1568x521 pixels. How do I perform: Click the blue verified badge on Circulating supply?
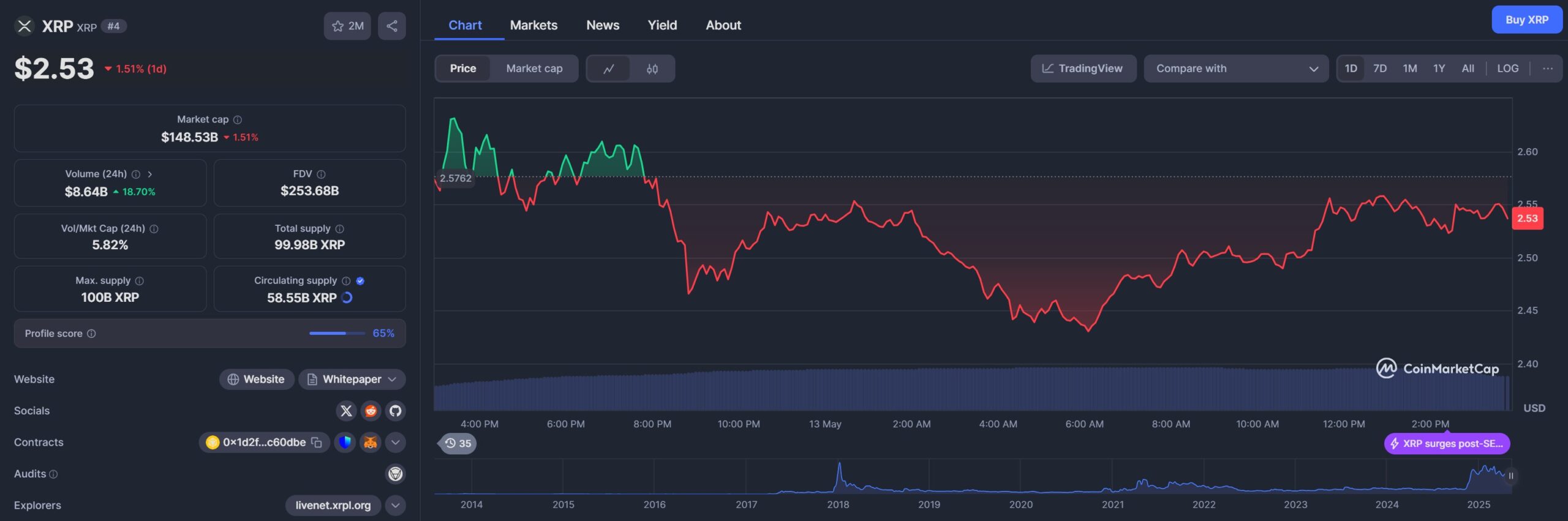pyautogui.click(x=360, y=280)
